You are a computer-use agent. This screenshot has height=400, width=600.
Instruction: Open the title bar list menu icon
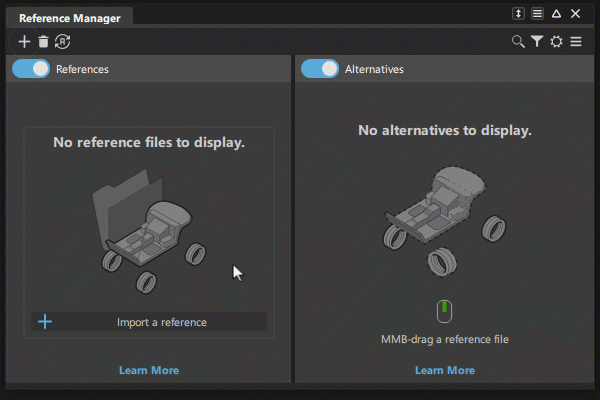[537, 14]
